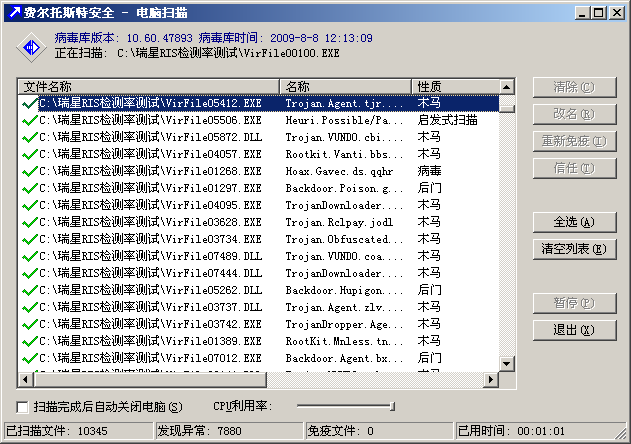
Task: Click green checkmark for VirFile04057.EXE
Action: pos(30,154)
